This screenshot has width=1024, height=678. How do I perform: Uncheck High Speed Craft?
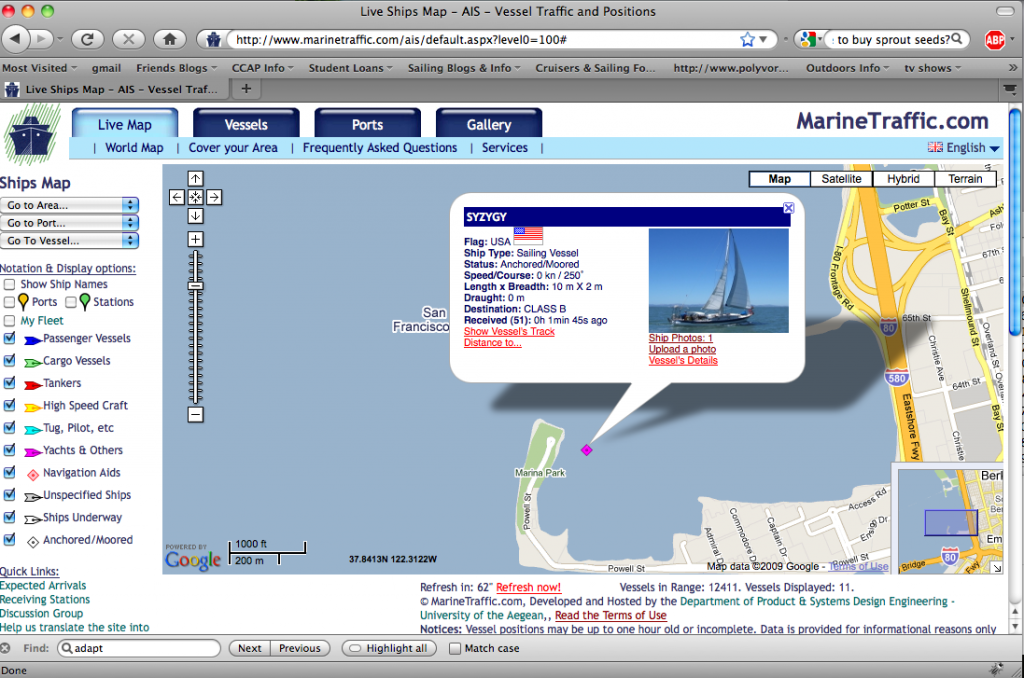pos(10,405)
